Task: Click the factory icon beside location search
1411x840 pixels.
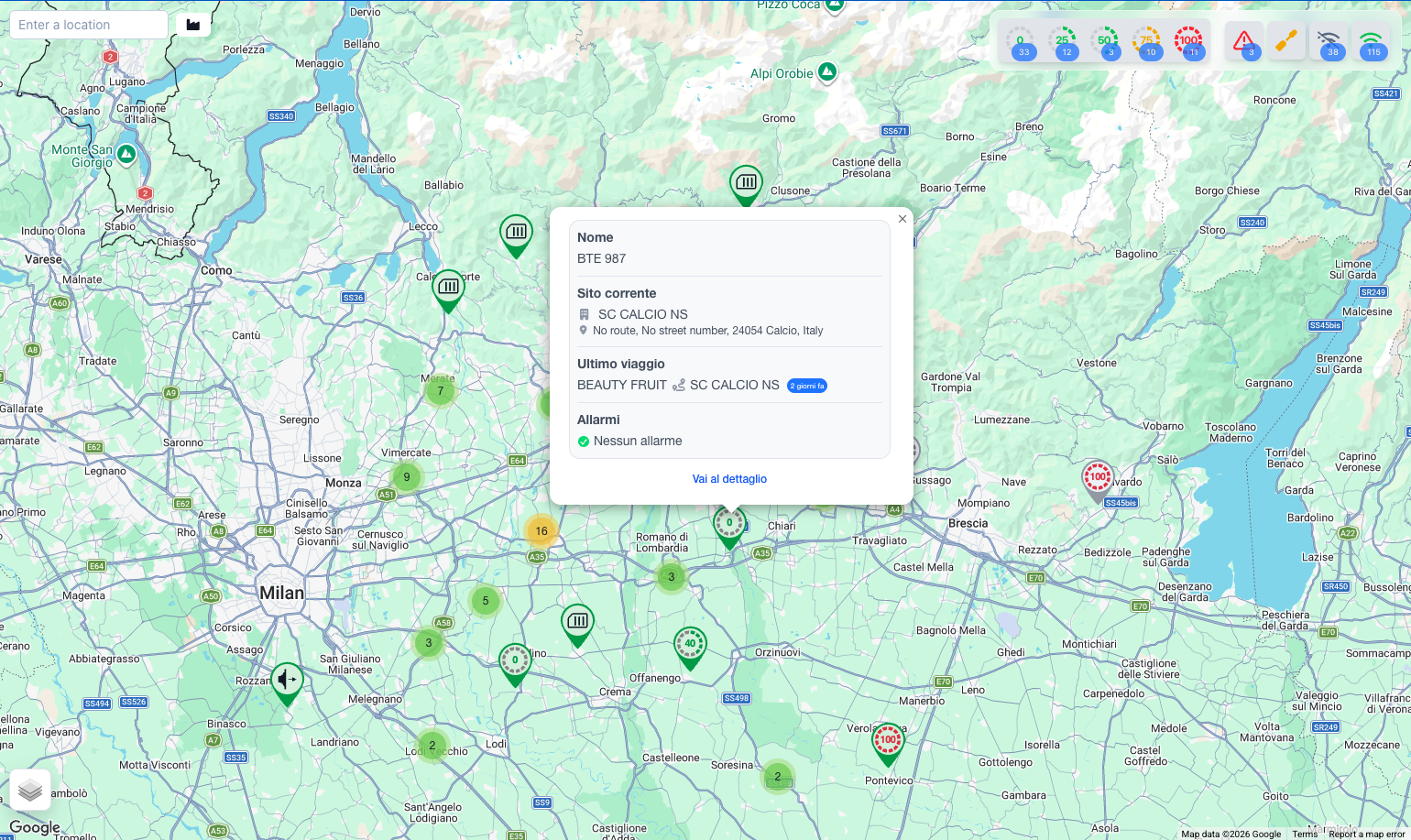Action: click(x=193, y=25)
